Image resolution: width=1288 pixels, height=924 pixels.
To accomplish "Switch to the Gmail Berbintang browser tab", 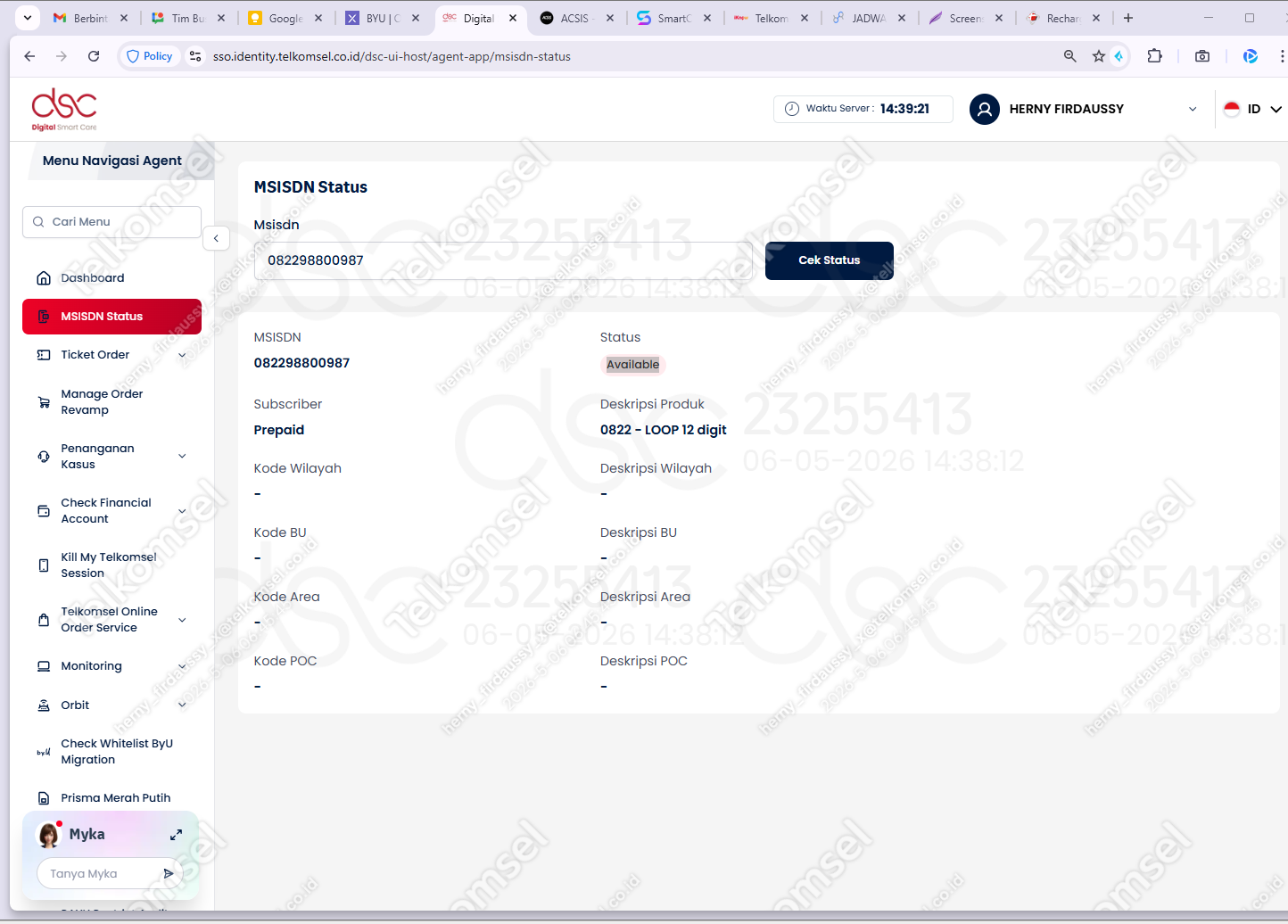I will 90,18.
